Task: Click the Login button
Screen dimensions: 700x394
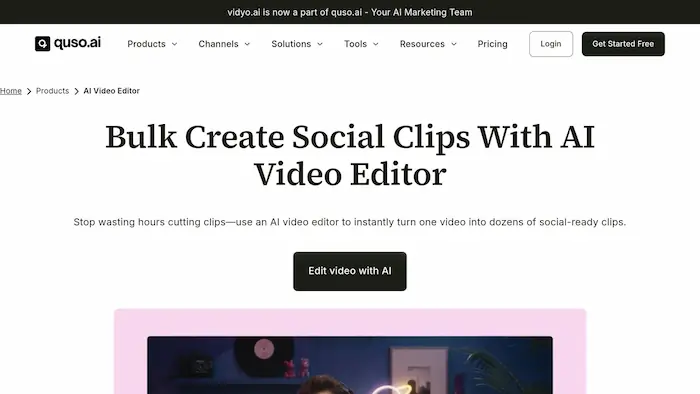Action: click(551, 44)
